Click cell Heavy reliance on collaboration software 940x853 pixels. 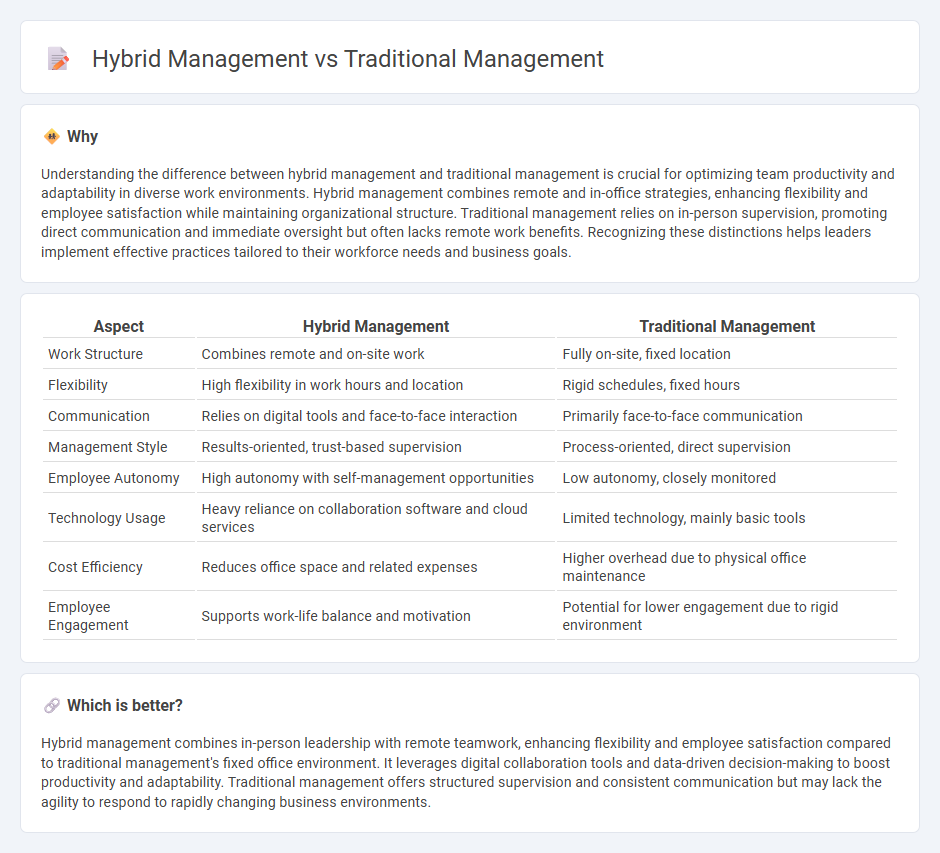[376, 518]
